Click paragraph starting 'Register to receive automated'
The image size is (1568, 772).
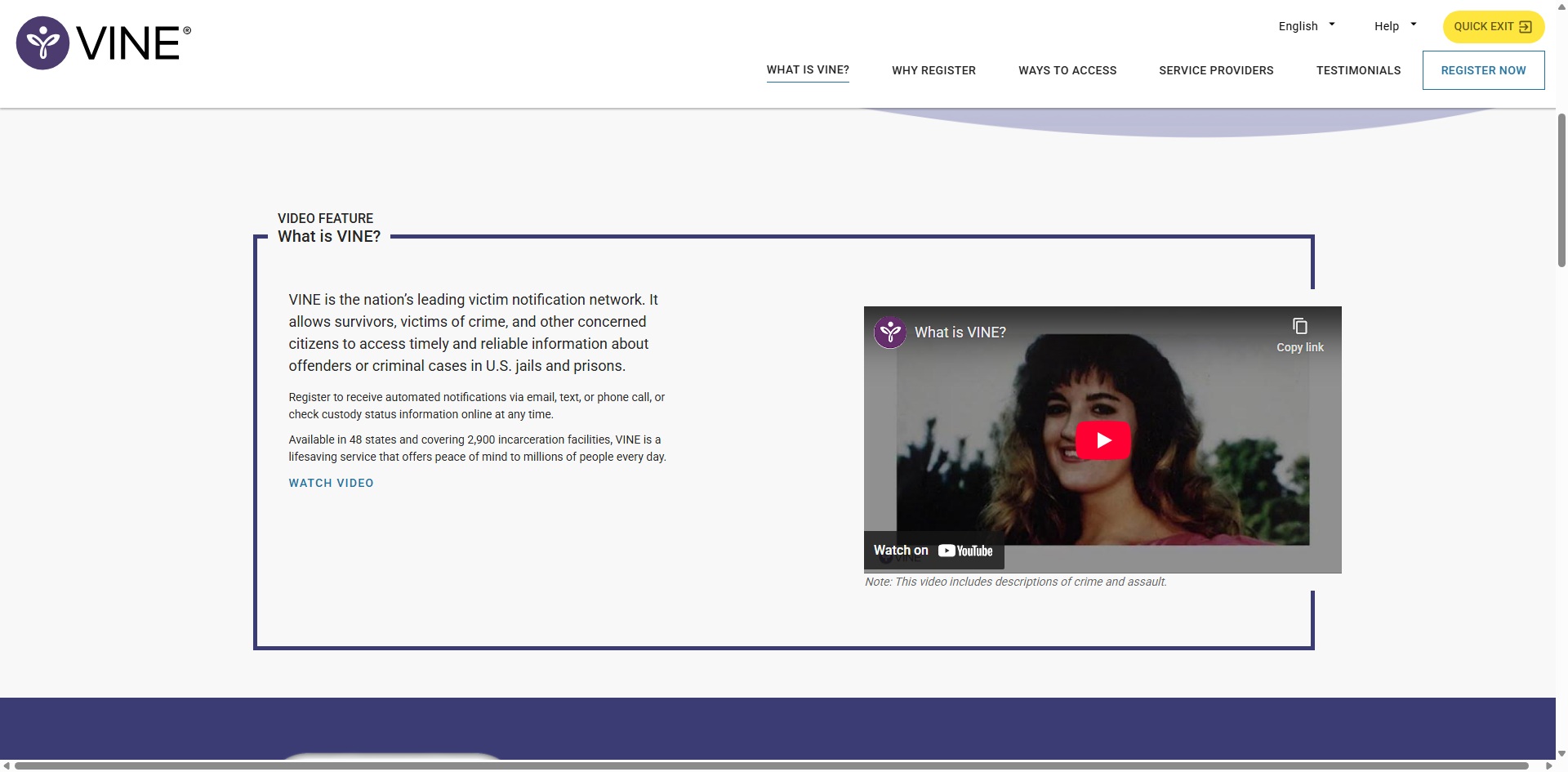tap(476, 405)
